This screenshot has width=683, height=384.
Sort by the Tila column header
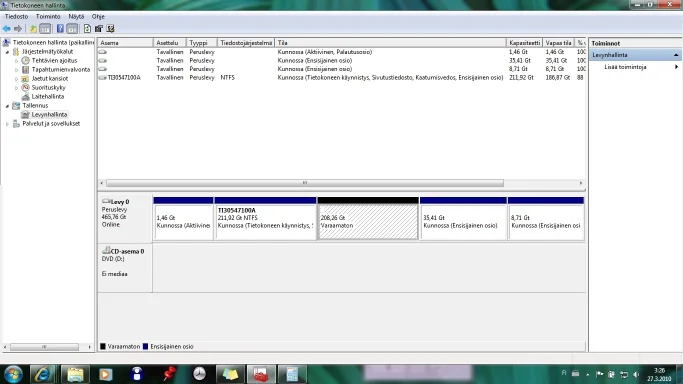point(390,43)
